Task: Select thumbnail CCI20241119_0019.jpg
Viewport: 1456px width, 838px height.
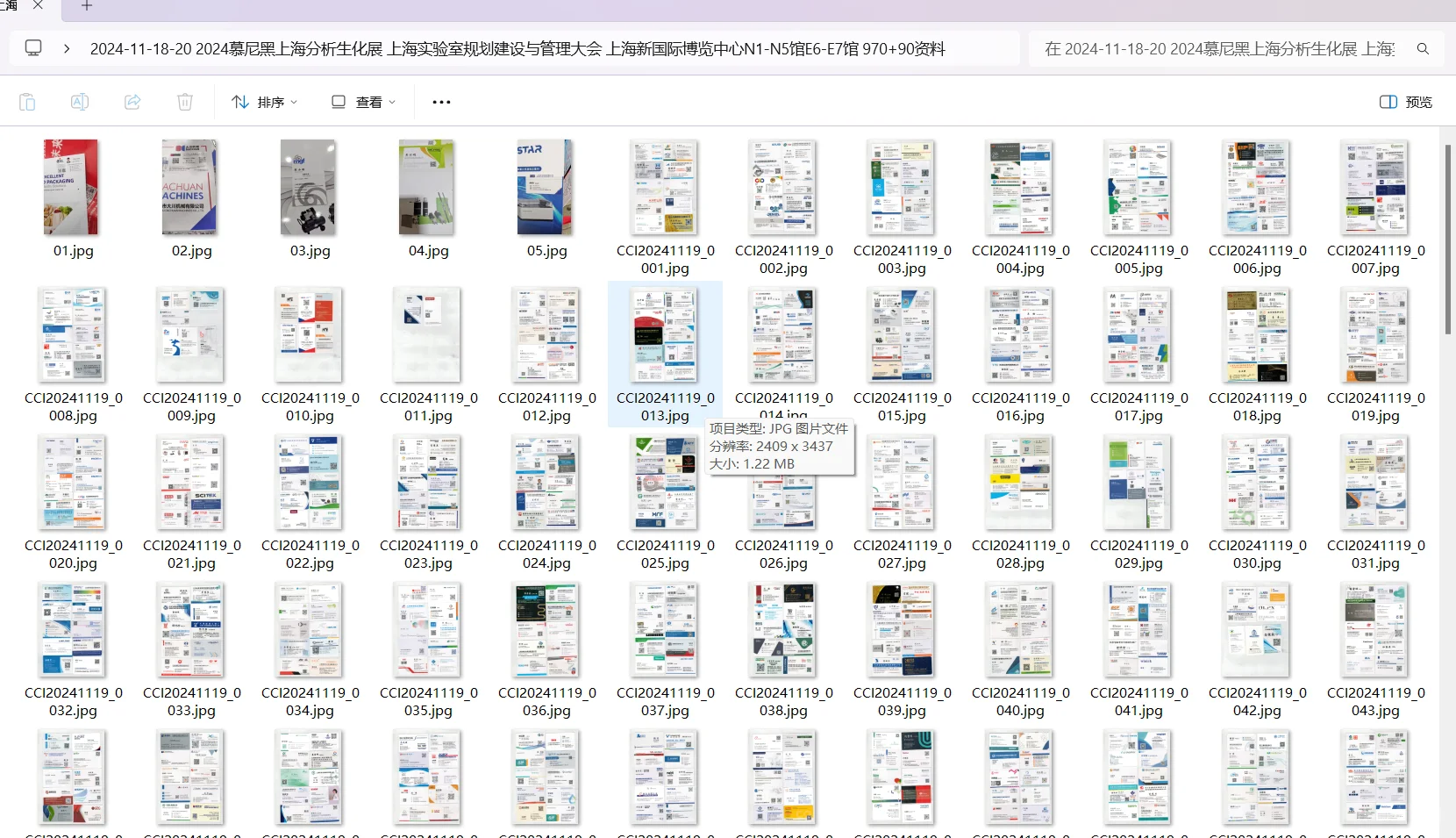Action: (x=1375, y=334)
